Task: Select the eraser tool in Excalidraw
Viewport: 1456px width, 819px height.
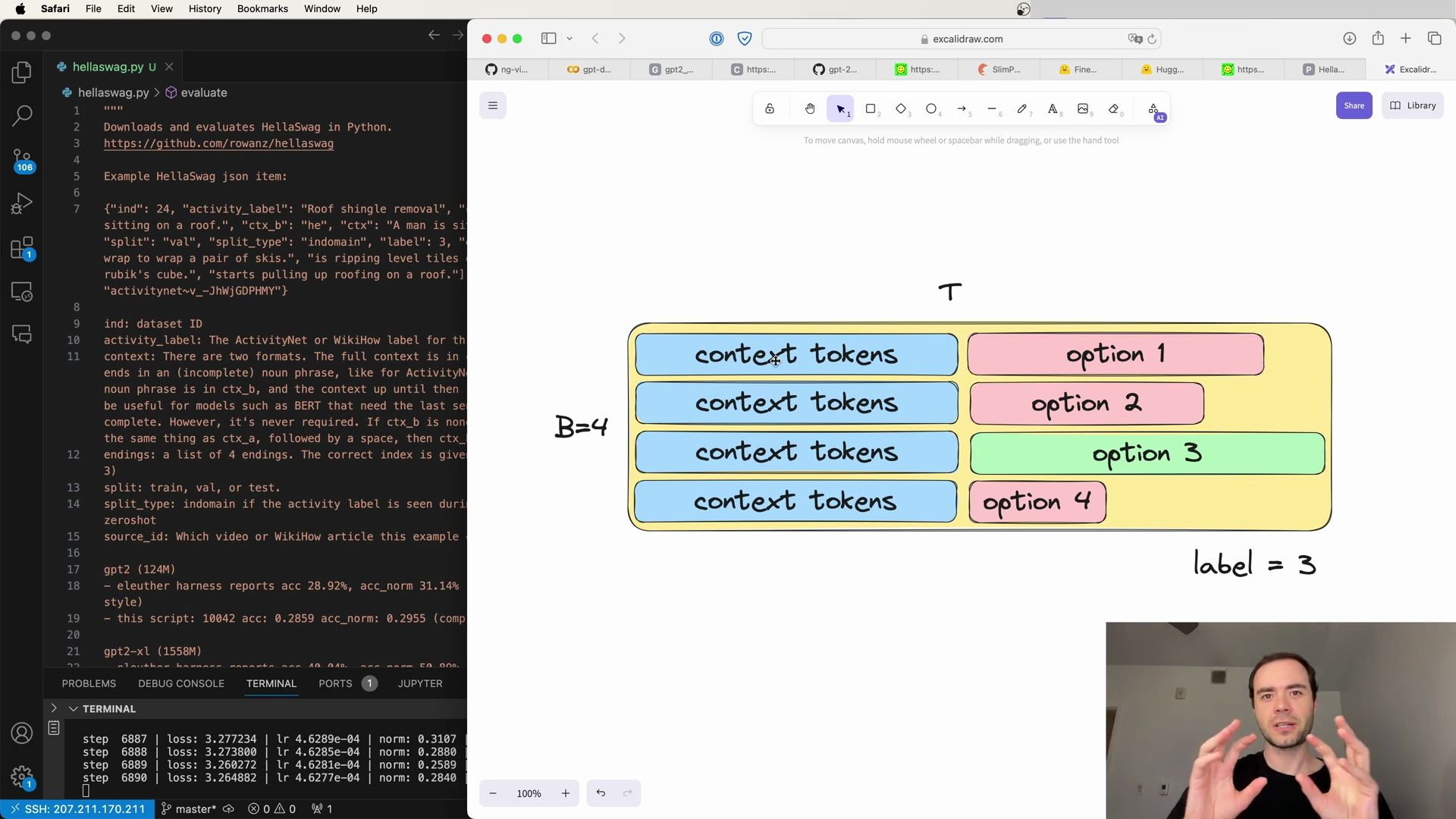Action: (1115, 109)
